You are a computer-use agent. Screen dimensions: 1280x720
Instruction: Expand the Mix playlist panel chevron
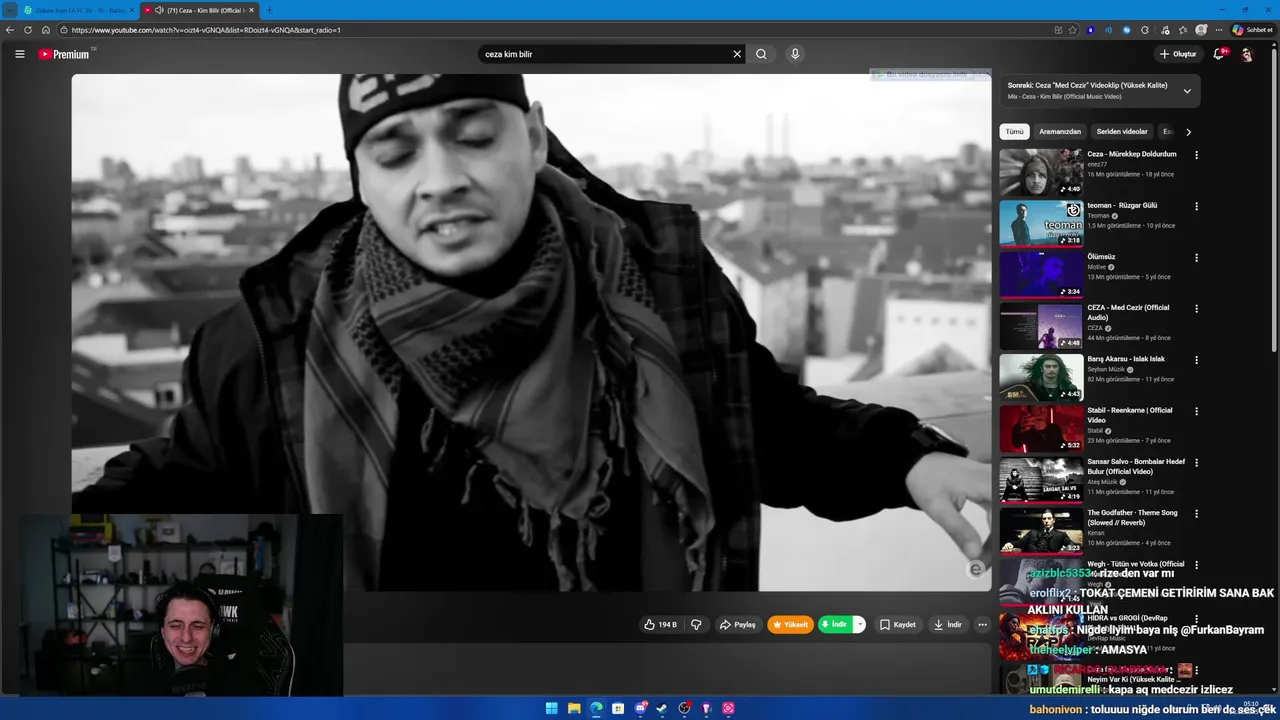(1187, 91)
